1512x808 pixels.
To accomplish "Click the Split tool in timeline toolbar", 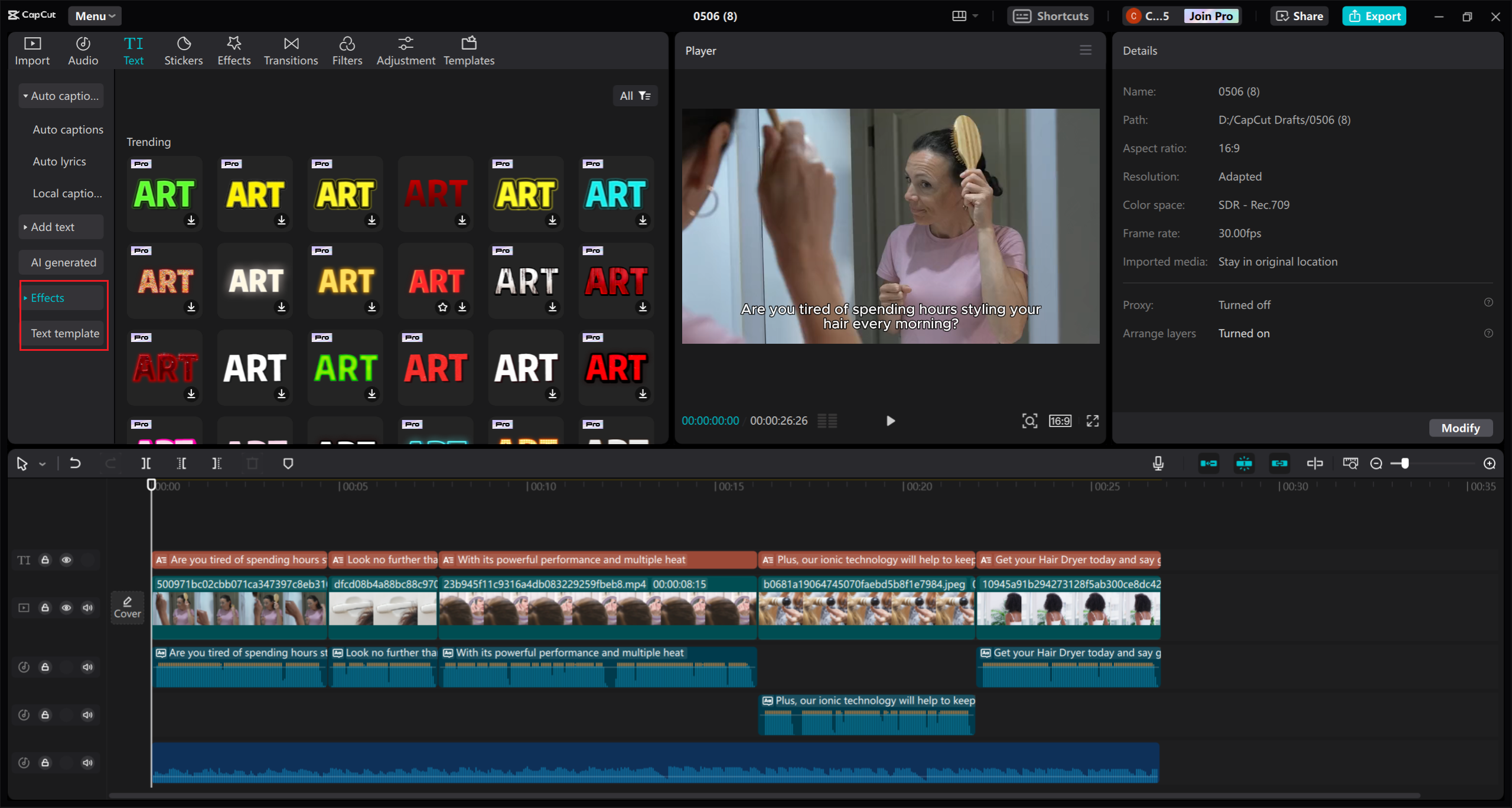I will pos(146,464).
